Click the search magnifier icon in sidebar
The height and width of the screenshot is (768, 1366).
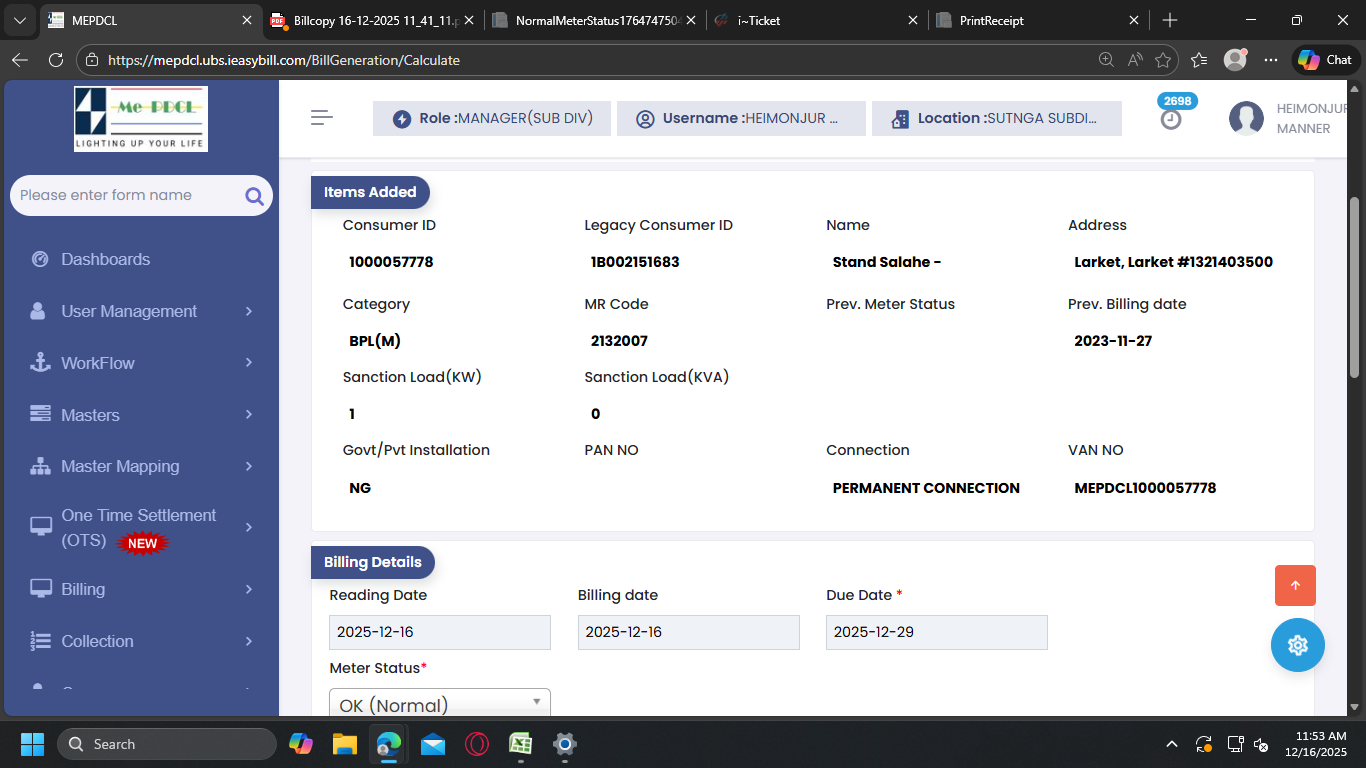(254, 196)
